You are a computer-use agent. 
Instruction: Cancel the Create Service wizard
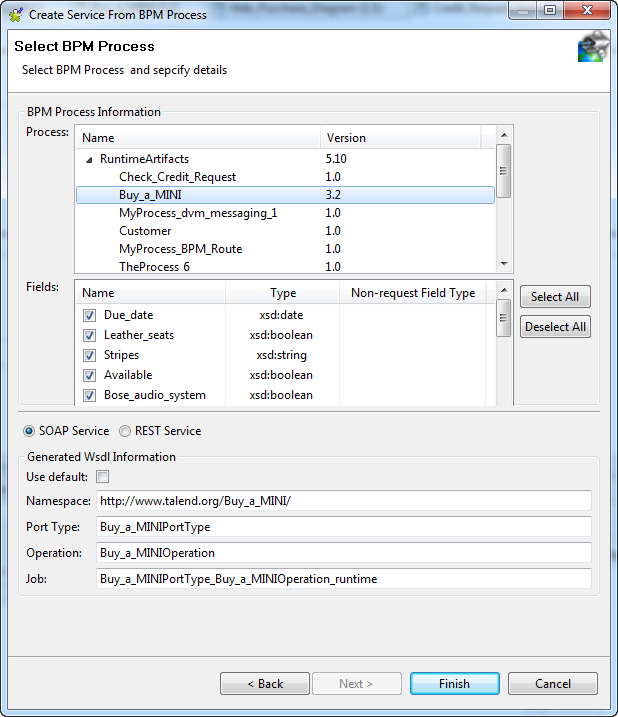[x=552, y=684]
